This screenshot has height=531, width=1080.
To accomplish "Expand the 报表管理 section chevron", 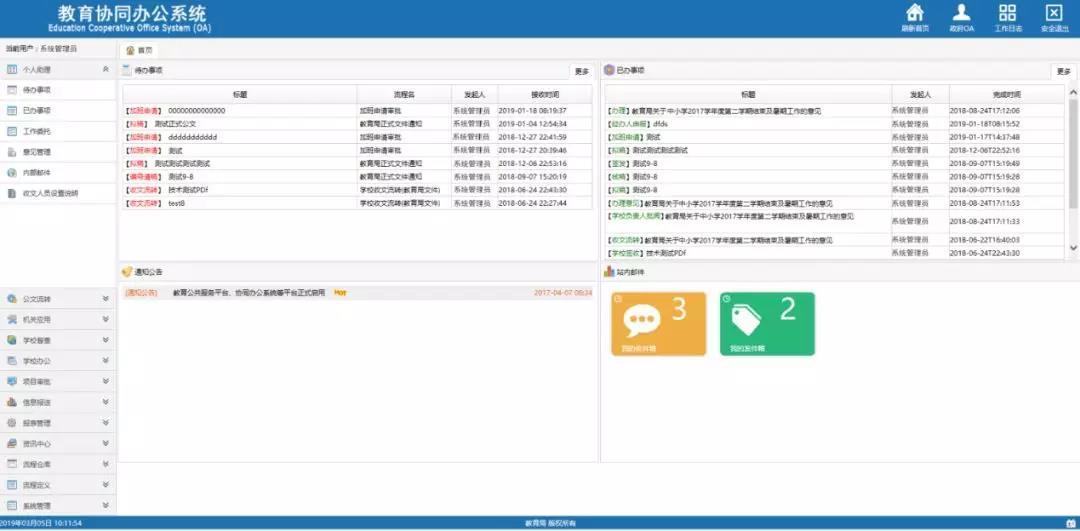I will pos(105,423).
